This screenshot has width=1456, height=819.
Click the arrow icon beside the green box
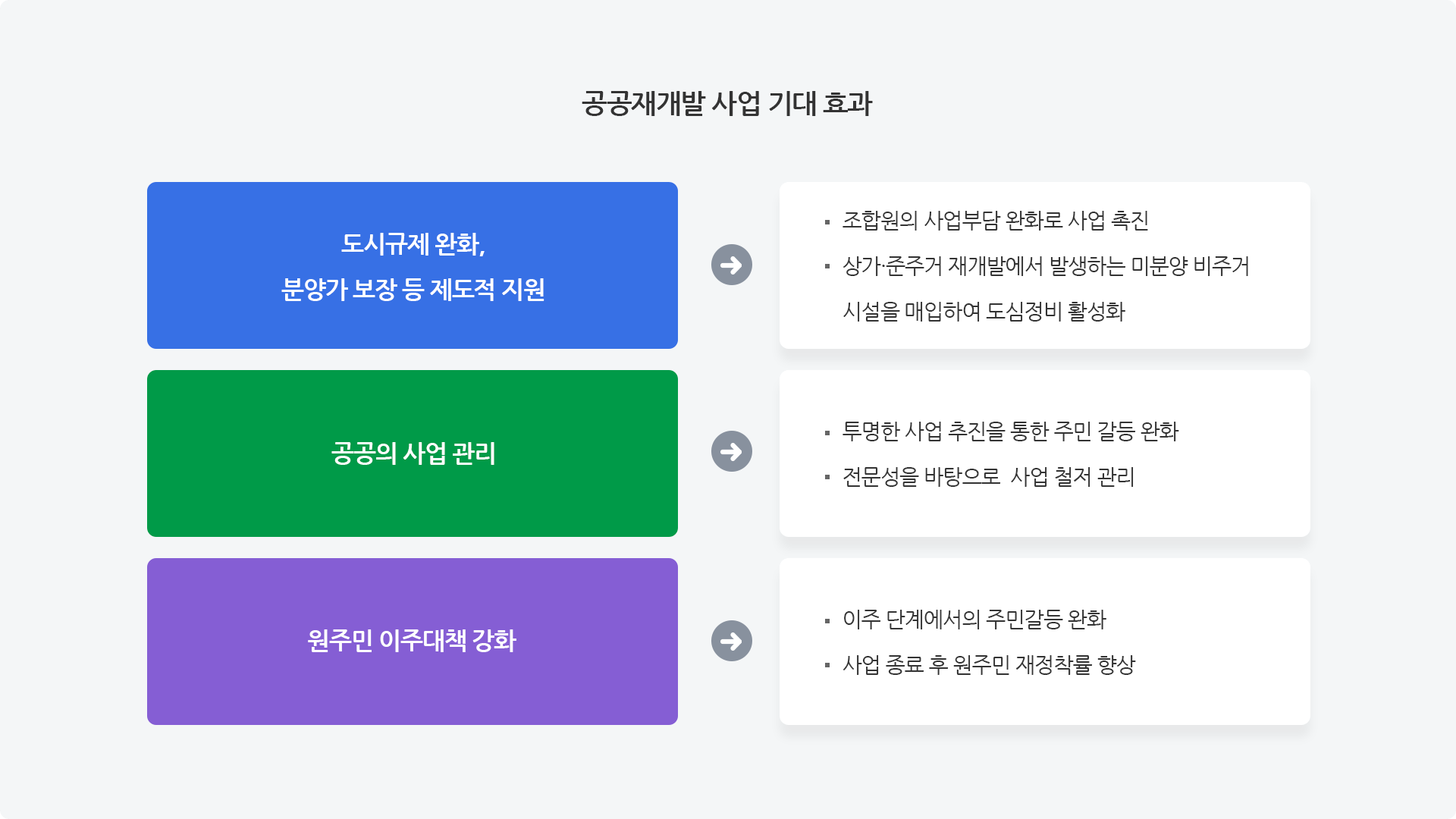tap(732, 451)
